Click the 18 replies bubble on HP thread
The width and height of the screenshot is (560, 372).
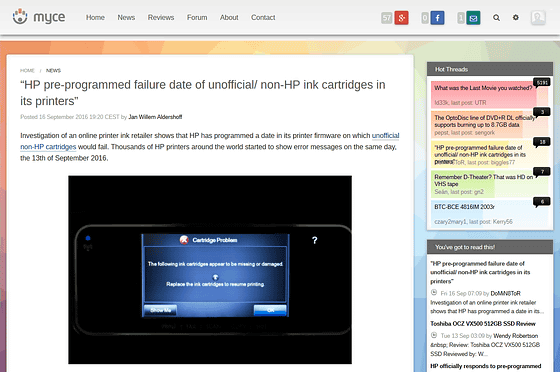[542, 142]
